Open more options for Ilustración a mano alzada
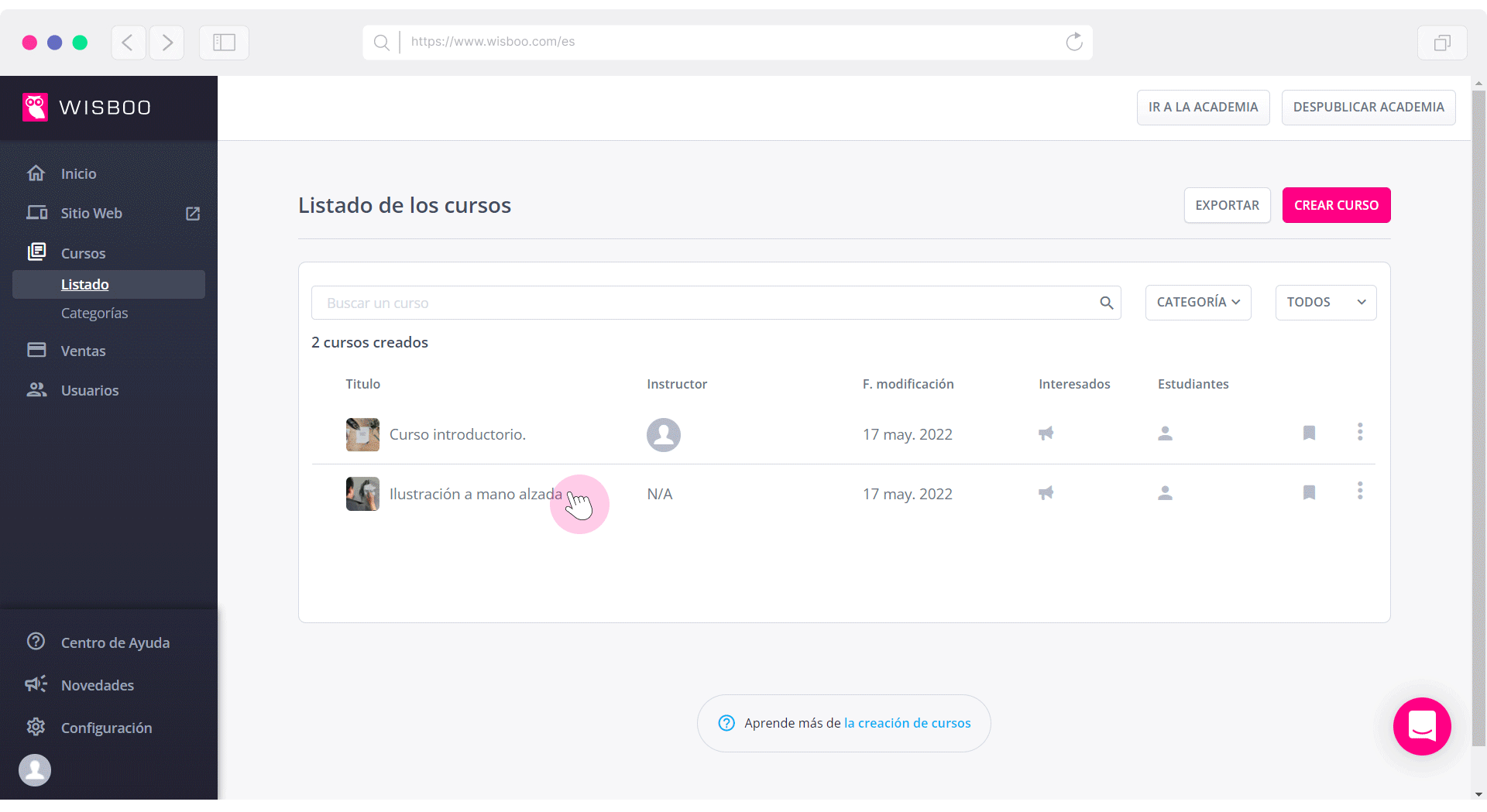The image size is (1487, 812). (x=1360, y=491)
